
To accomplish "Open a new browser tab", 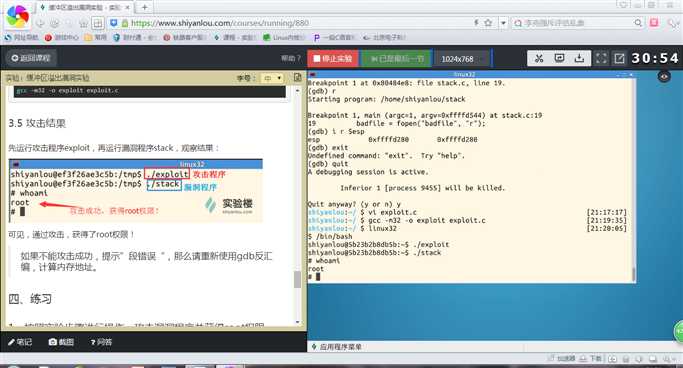I will 145,7.
